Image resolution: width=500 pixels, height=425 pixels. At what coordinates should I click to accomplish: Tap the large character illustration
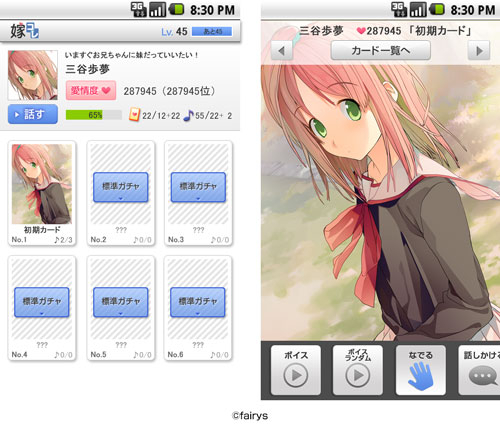(380, 203)
